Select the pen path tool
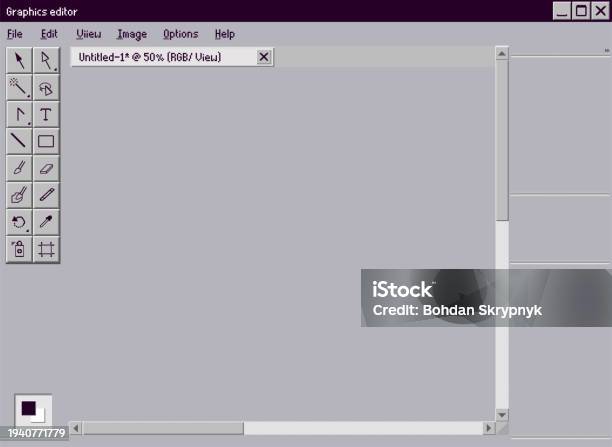The width and height of the screenshot is (612, 447). point(19,114)
